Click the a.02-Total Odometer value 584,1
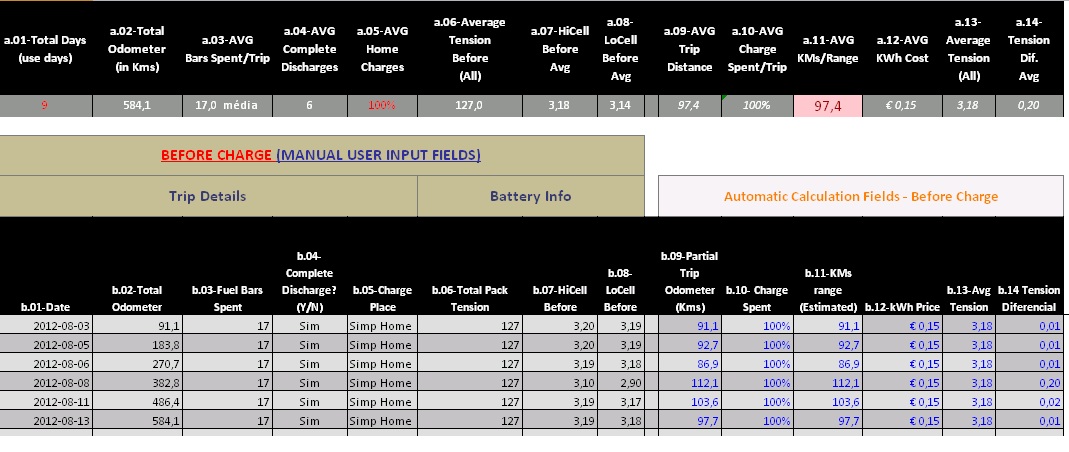1069x452 pixels. (136, 106)
